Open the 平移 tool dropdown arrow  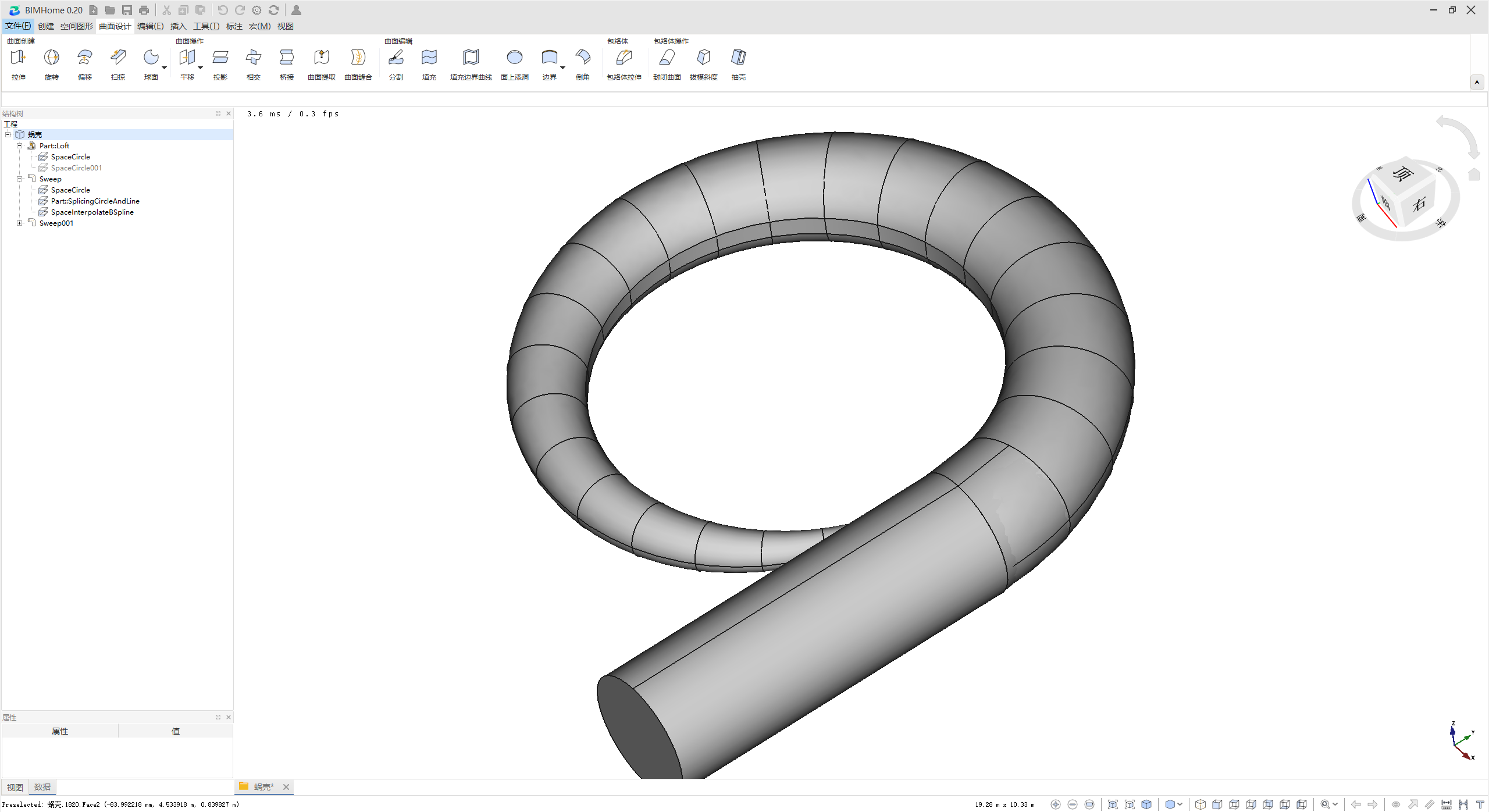[201, 68]
